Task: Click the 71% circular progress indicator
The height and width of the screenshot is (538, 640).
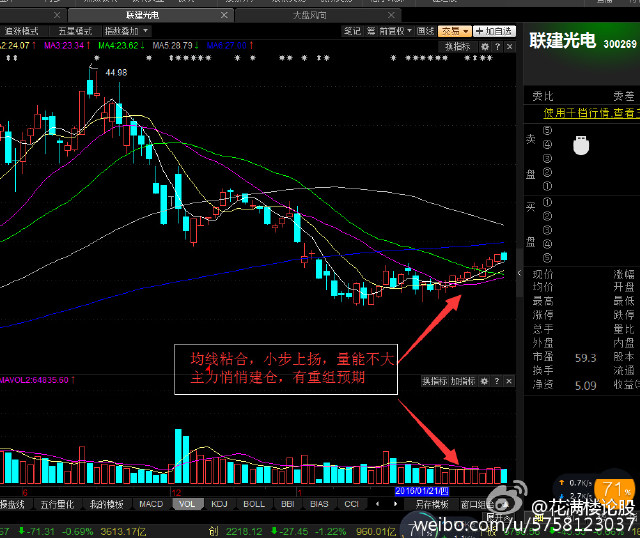Action: tap(617, 491)
